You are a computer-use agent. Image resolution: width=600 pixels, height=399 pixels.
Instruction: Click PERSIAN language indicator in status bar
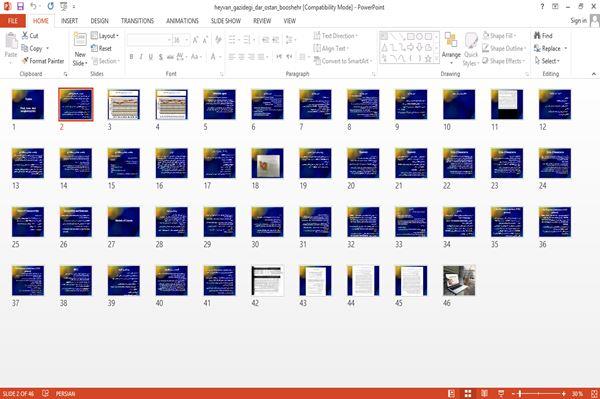pyautogui.click(x=65, y=394)
